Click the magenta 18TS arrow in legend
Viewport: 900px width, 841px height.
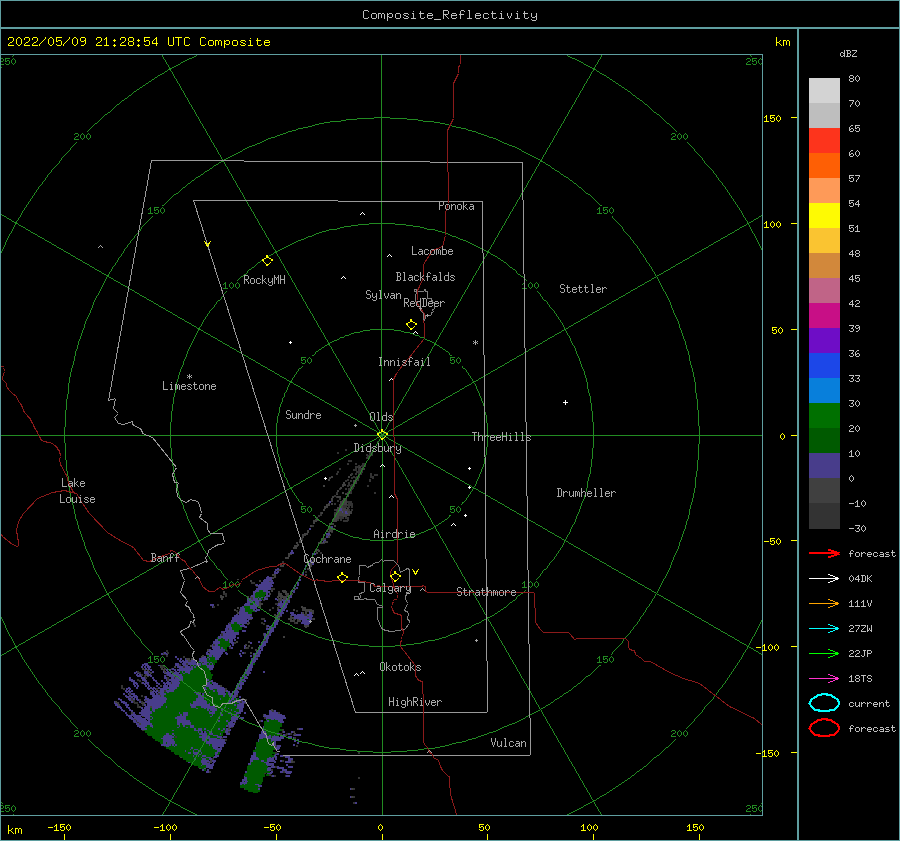pyautogui.click(x=825, y=679)
